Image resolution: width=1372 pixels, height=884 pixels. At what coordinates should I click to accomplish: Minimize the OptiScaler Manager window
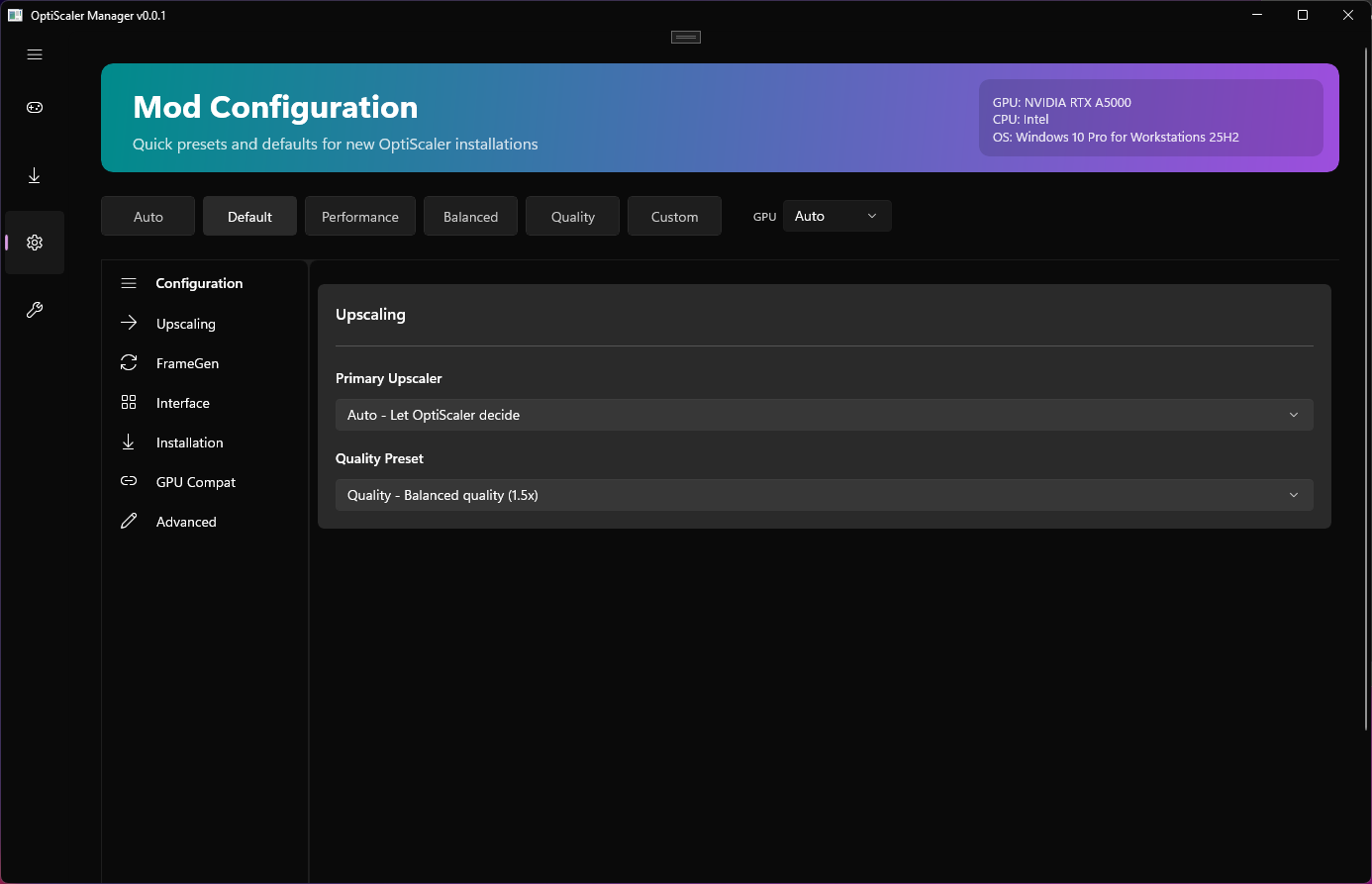(x=1257, y=15)
